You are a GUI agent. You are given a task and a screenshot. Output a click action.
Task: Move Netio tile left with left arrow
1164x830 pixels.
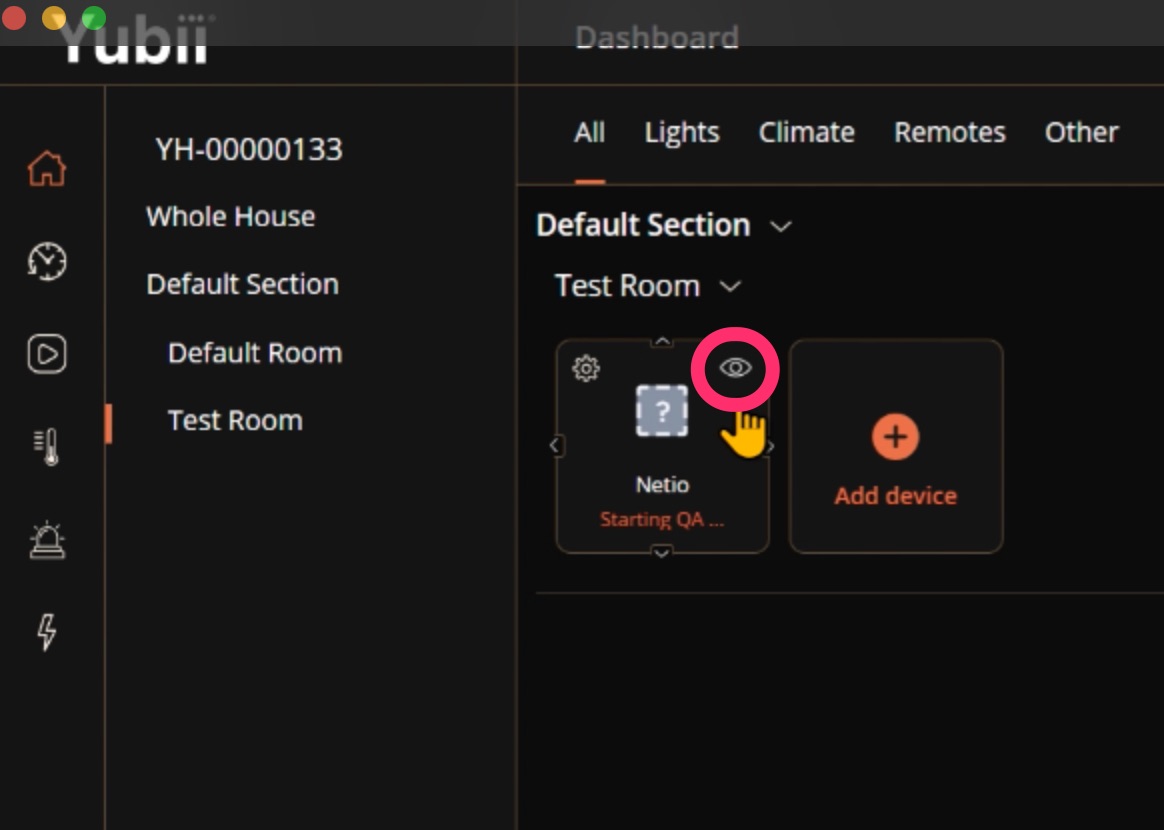point(554,445)
